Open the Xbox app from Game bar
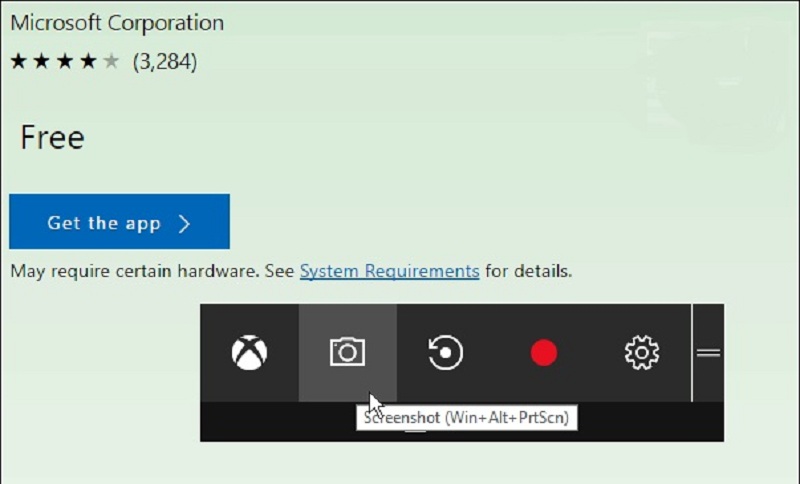Image resolution: width=800 pixels, height=484 pixels. point(249,353)
